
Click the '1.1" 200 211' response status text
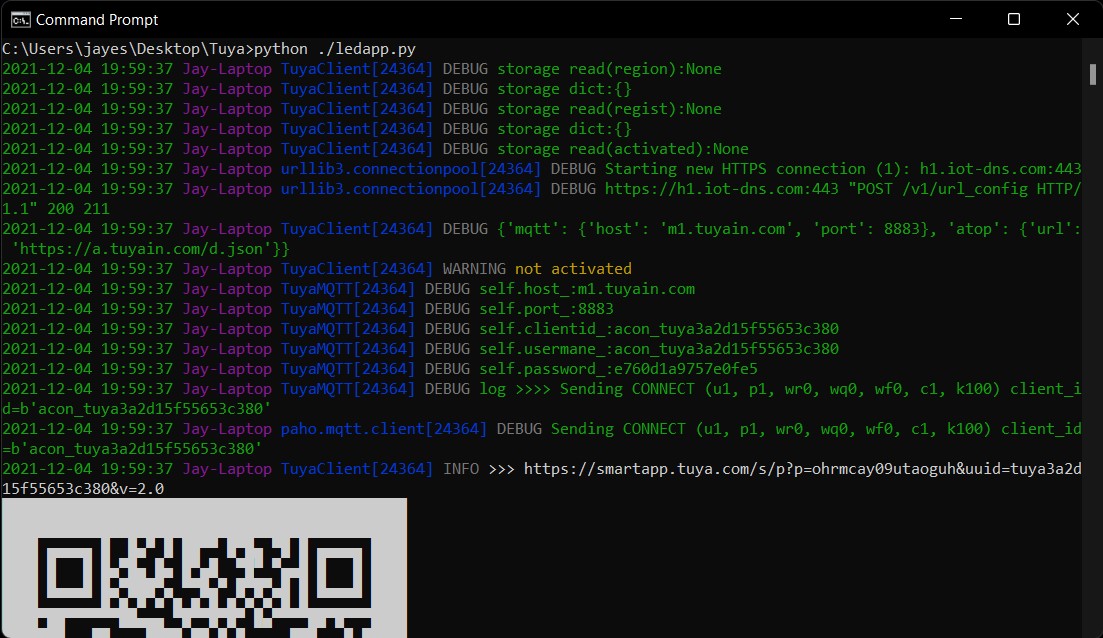point(56,209)
